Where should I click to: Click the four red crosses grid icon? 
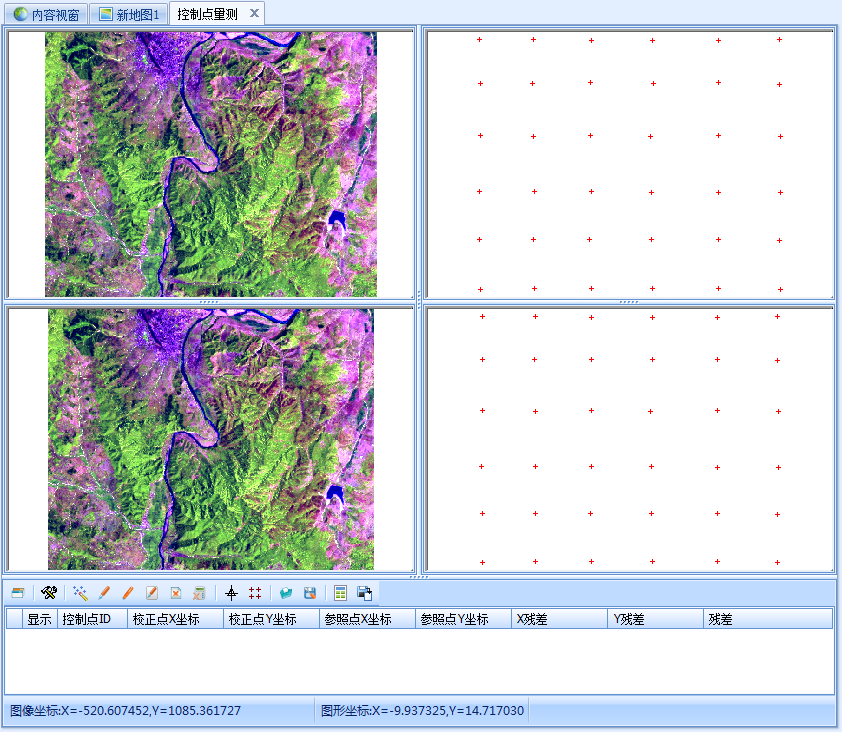[255, 593]
